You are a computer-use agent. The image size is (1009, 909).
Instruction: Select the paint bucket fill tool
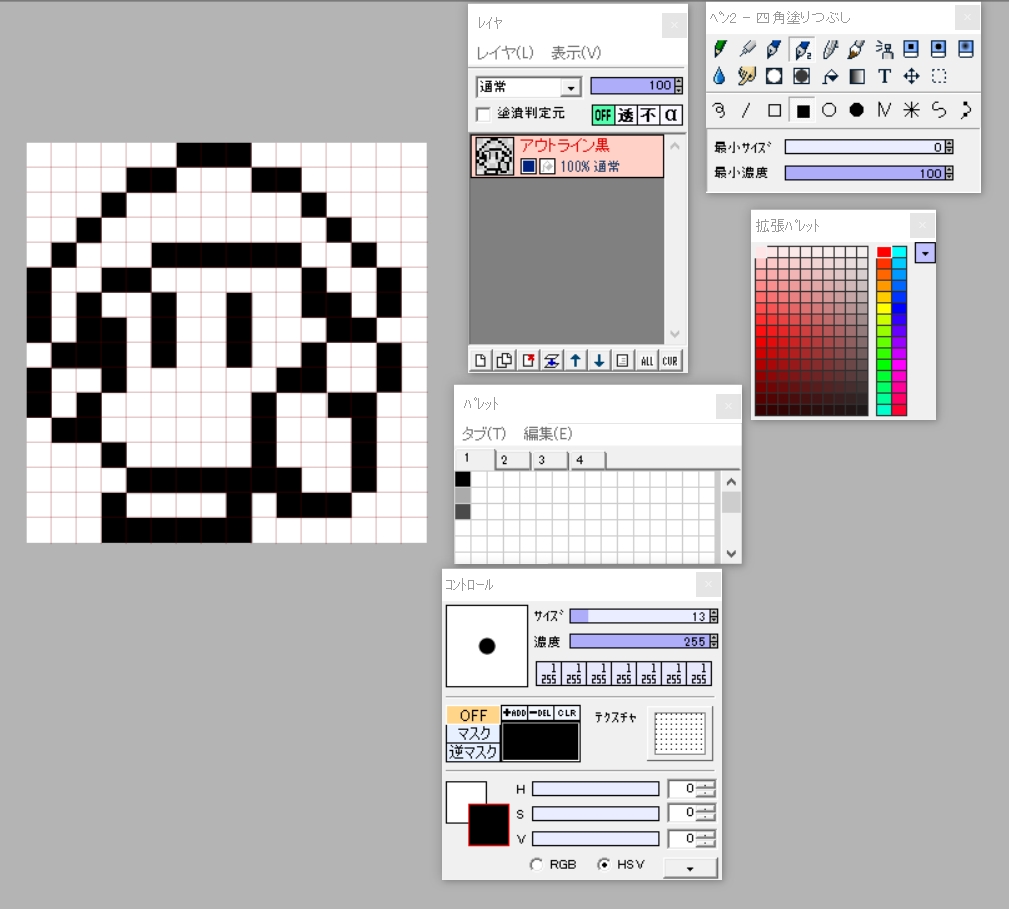(829, 77)
